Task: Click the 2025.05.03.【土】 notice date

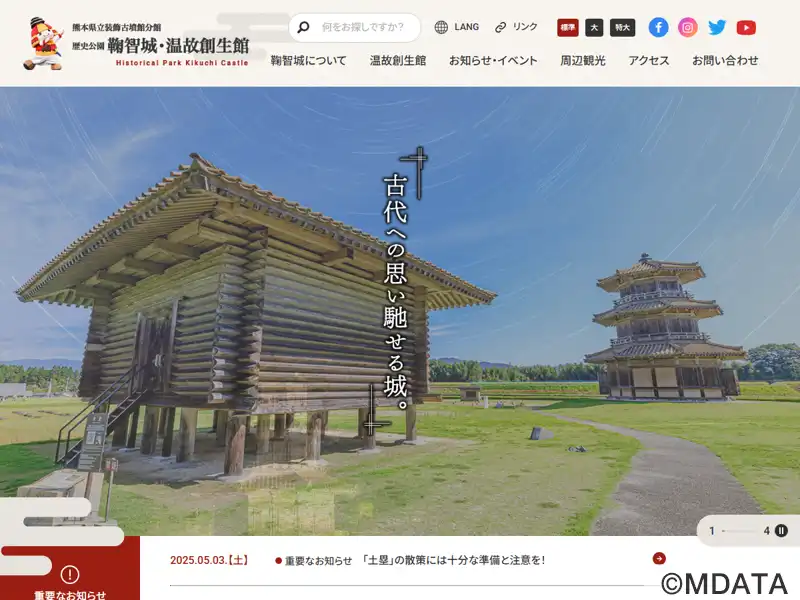Action: [x=209, y=560]
